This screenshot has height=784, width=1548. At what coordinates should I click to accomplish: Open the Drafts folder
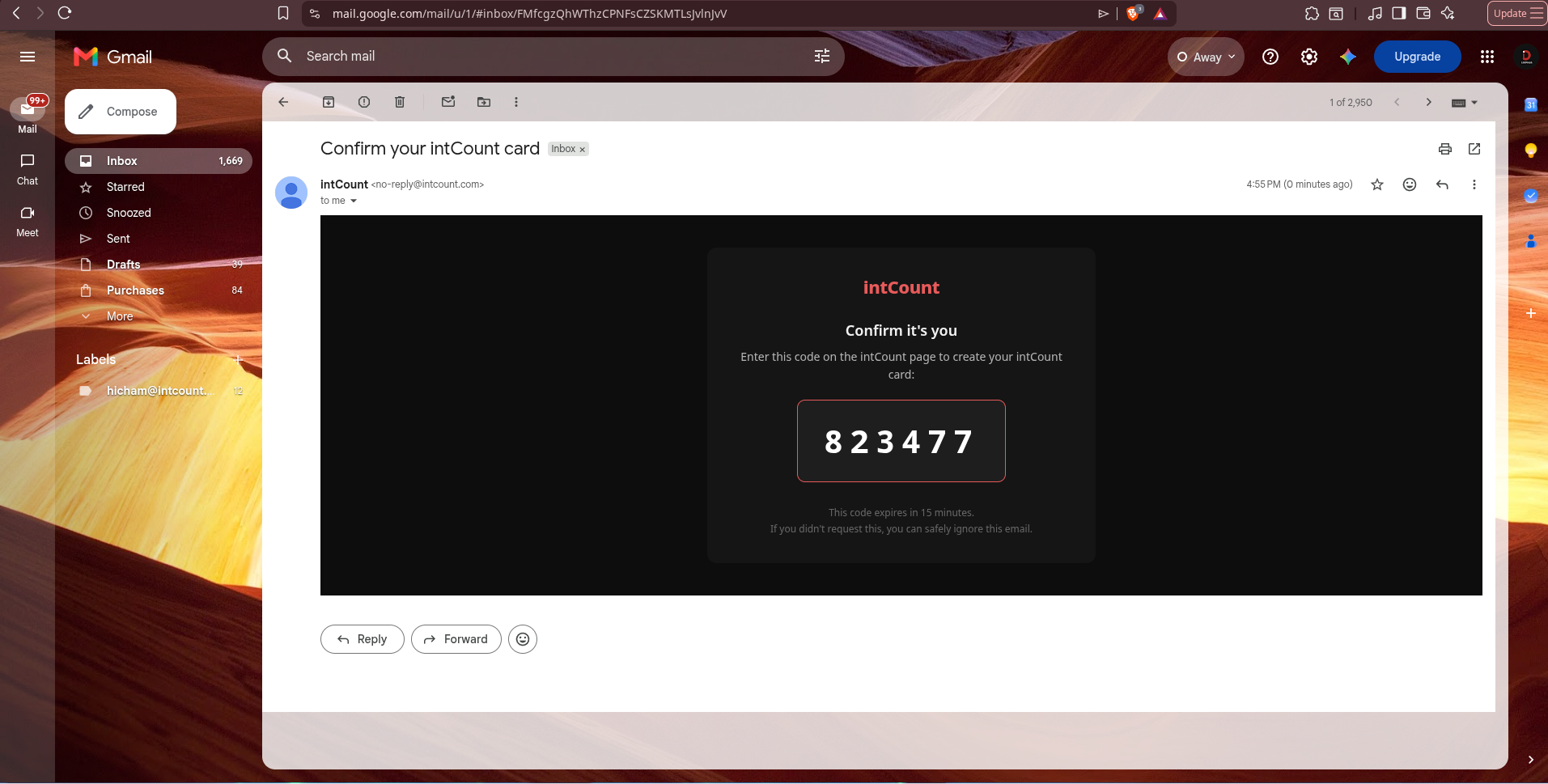coord(159,265)
